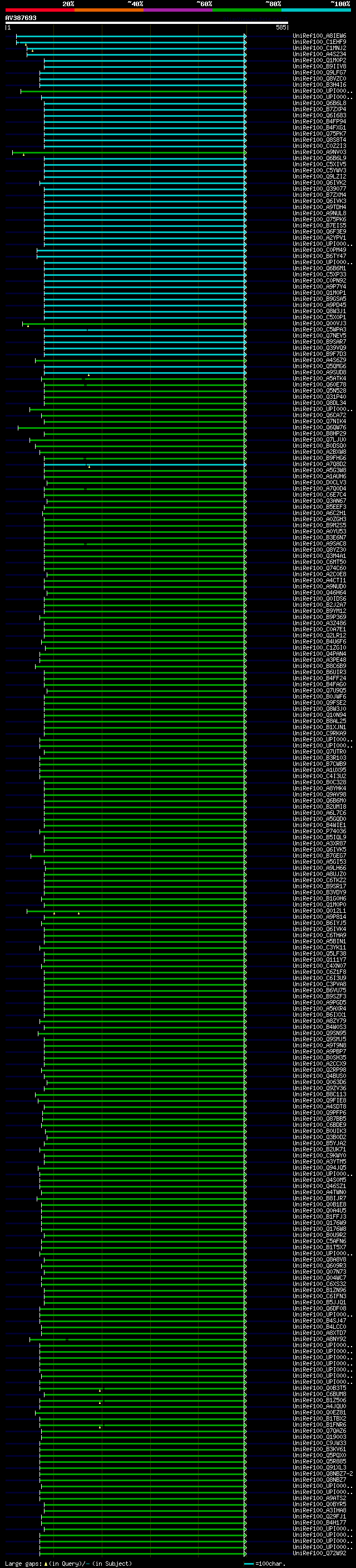Select the hit UniRef100_C5XP33

[x=319, y=275]
